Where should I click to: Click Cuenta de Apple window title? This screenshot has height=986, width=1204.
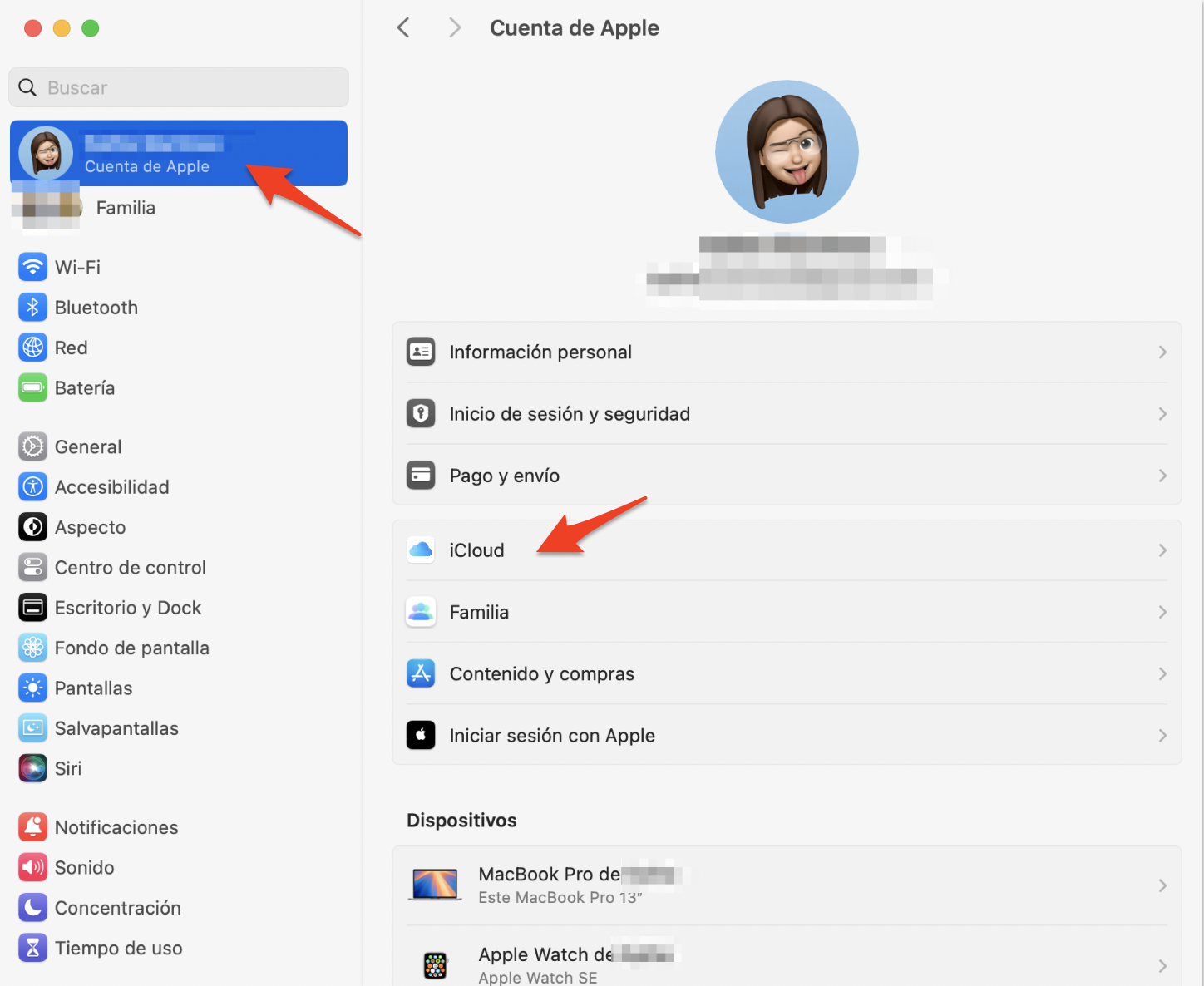point(575,28)
